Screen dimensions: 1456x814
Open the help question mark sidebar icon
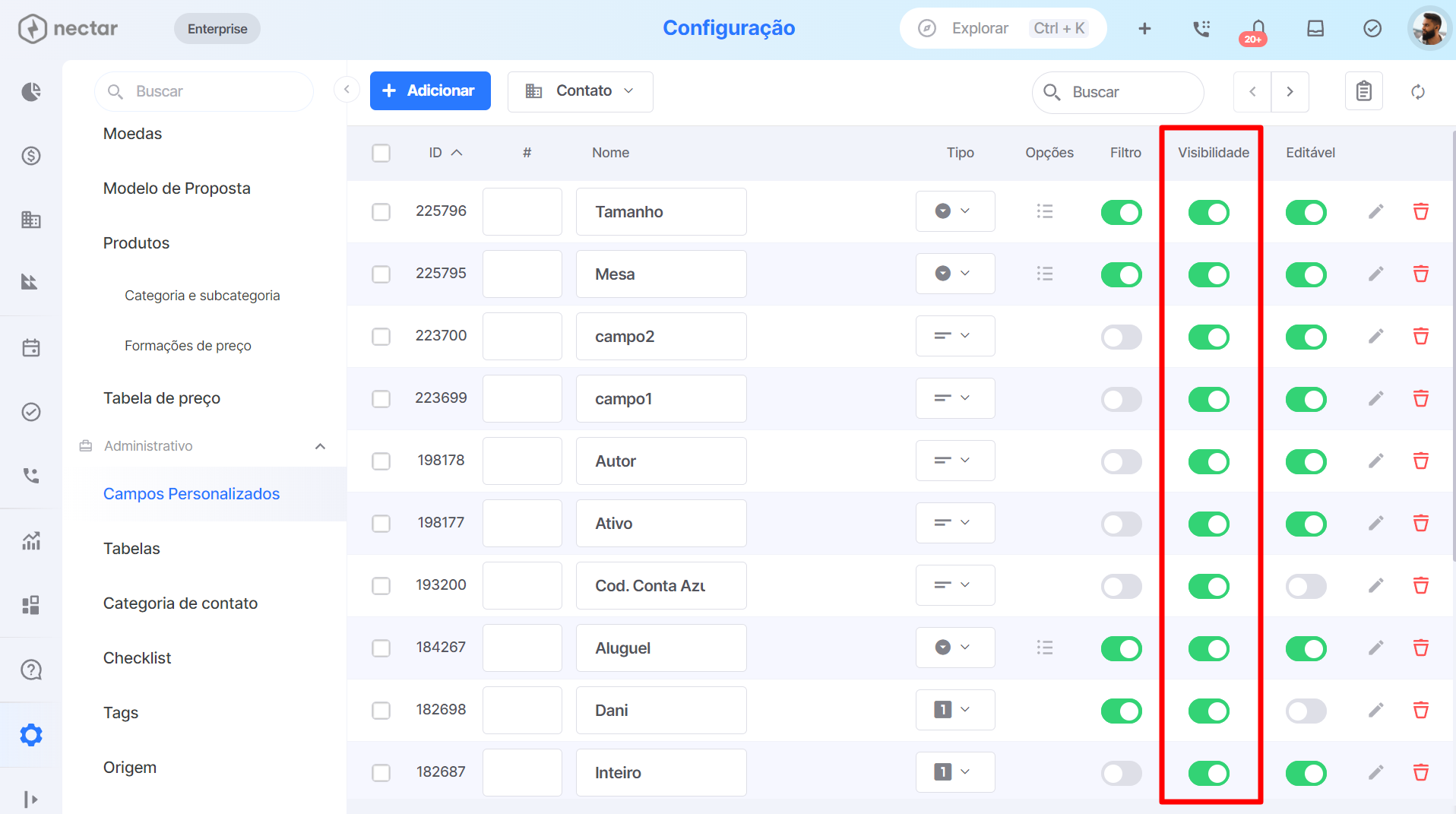click(x=31, y=670)
